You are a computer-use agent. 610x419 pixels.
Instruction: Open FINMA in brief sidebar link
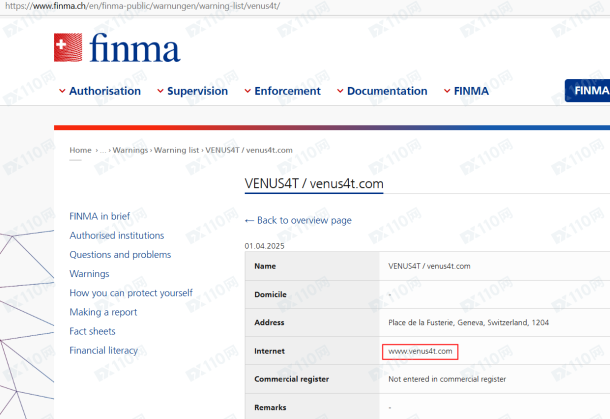pyautogui.click(x=100, y=216)
